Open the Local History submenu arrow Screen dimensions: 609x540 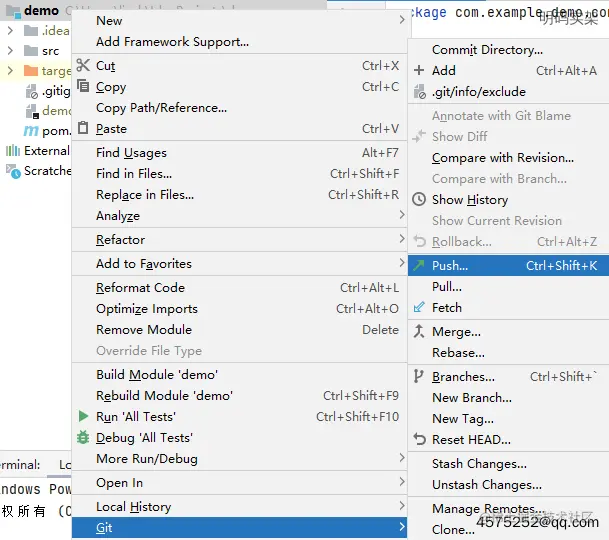tap(402, 506)
